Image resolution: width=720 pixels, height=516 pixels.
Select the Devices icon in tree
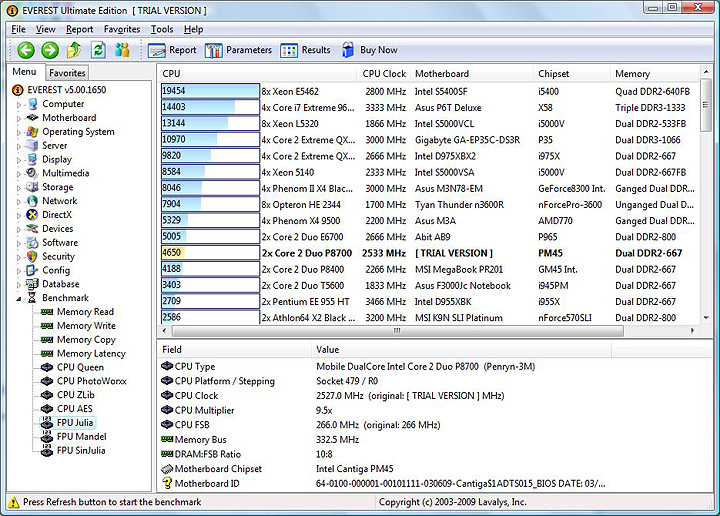(32, 229)
